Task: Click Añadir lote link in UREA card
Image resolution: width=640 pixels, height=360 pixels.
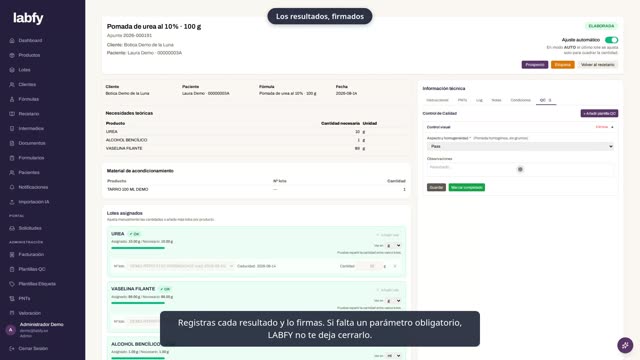Action: coord(388,235)
